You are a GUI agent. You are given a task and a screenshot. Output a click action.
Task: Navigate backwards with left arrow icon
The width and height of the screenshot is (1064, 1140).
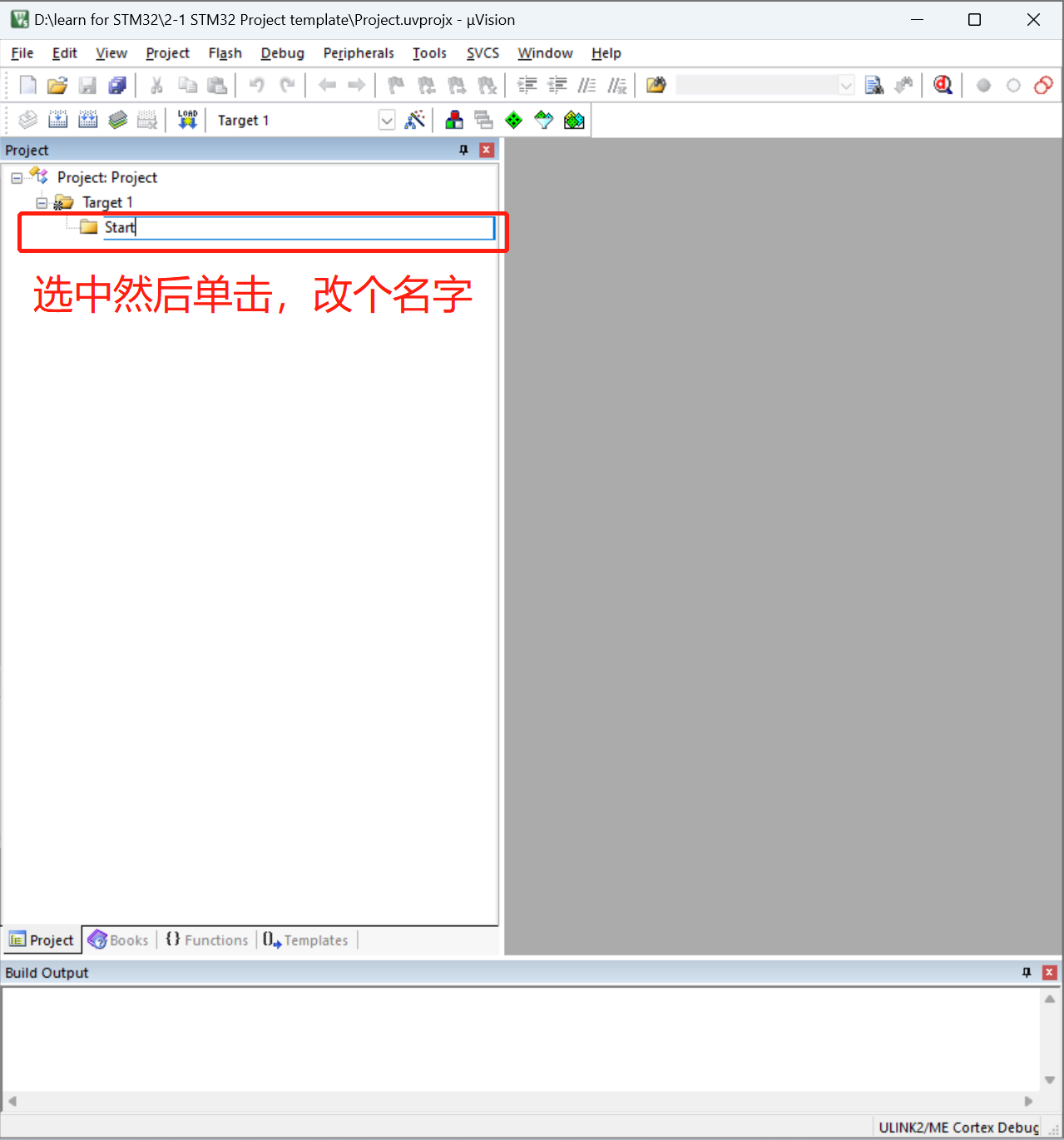pos(327,85)
